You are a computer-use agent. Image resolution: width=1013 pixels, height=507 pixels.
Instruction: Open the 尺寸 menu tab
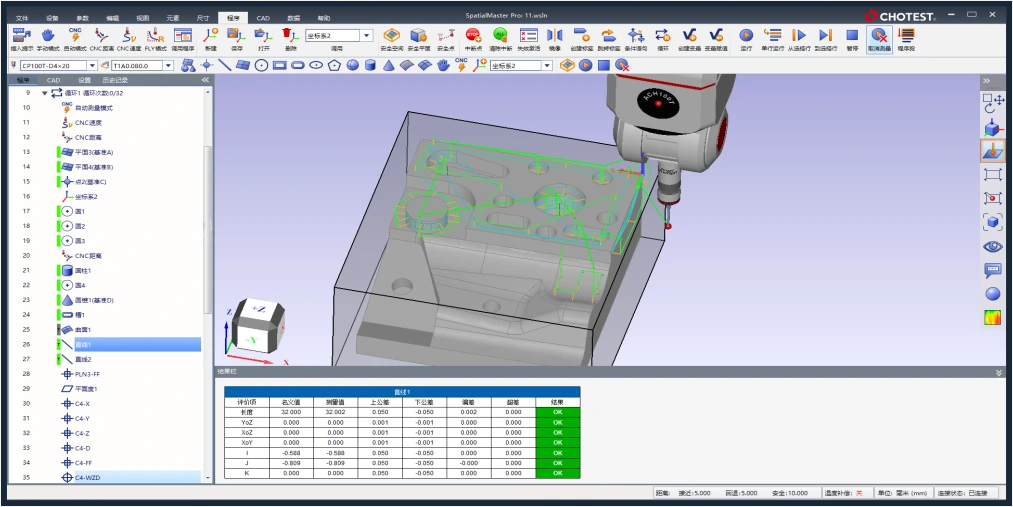(x=202, y=18)
